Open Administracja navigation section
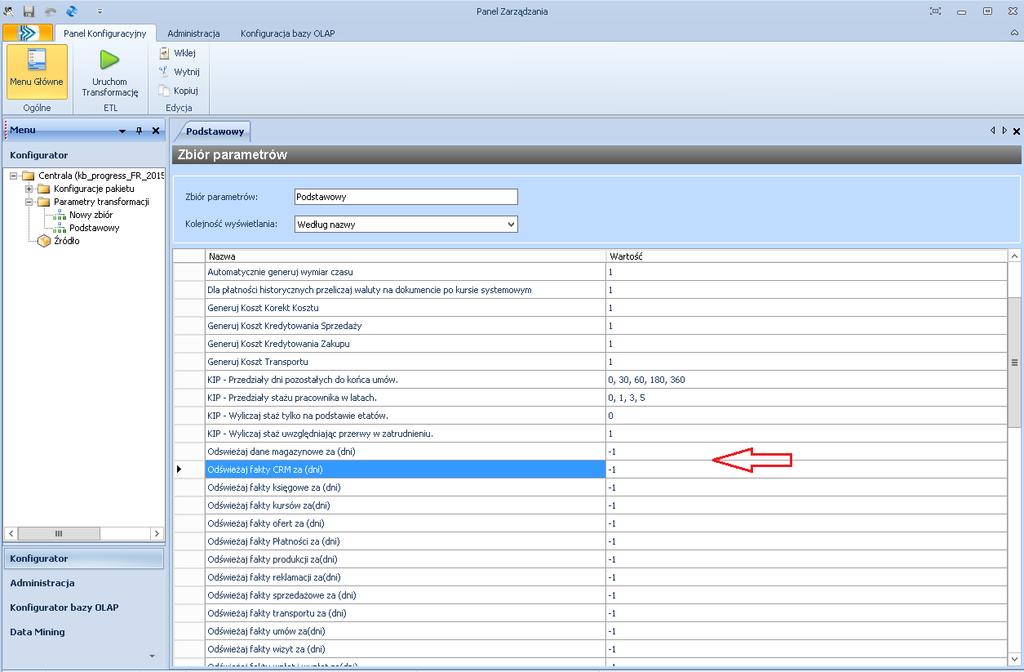The width and height of the screenshot is (1024, 672). [84, 583]
